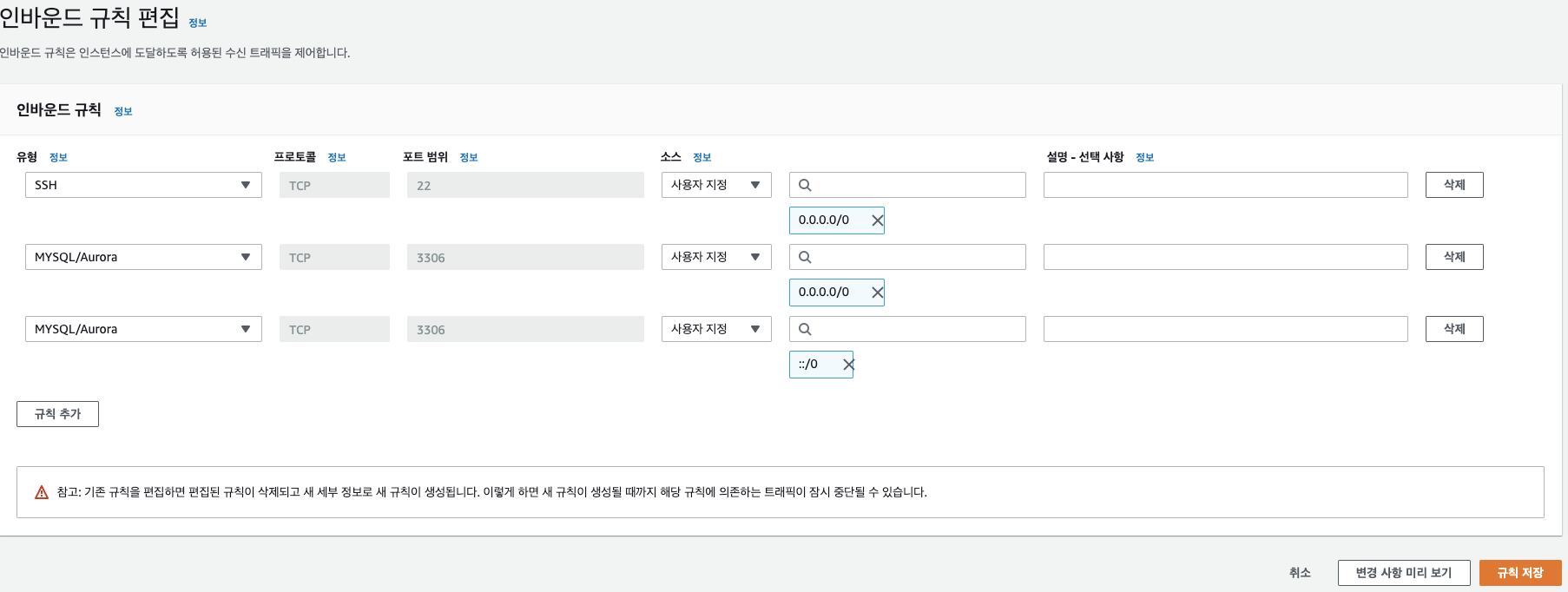Expand source type dropdown for SSH rule
This screenshot has height=592, width=1568.
(715, 185)
